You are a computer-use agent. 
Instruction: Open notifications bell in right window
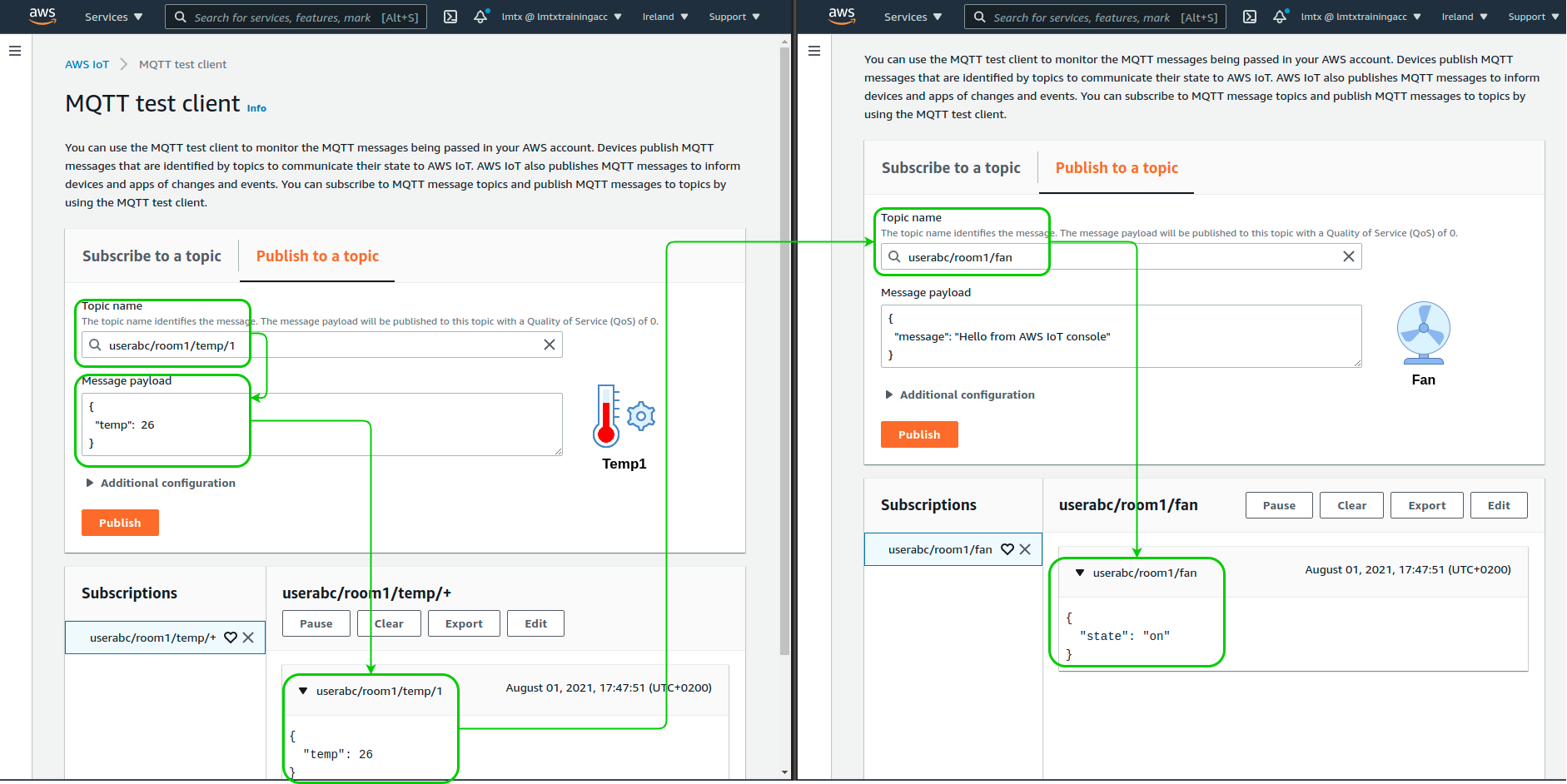pyautogui.click(x=1280, y=17)
